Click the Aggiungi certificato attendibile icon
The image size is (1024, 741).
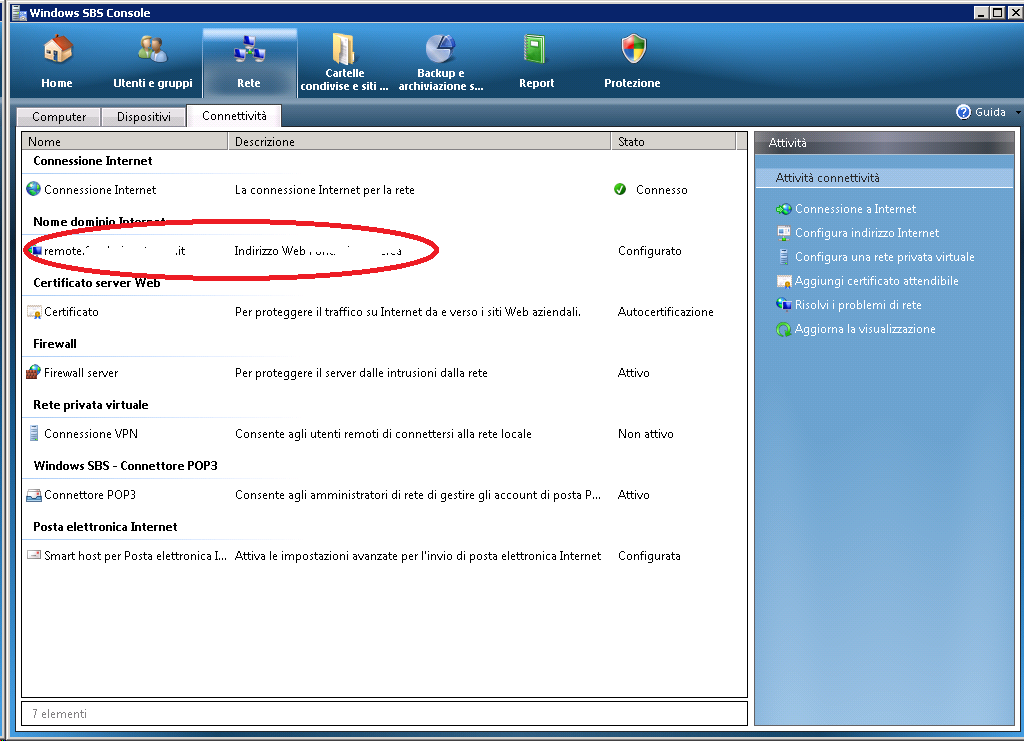coord(784,281)
